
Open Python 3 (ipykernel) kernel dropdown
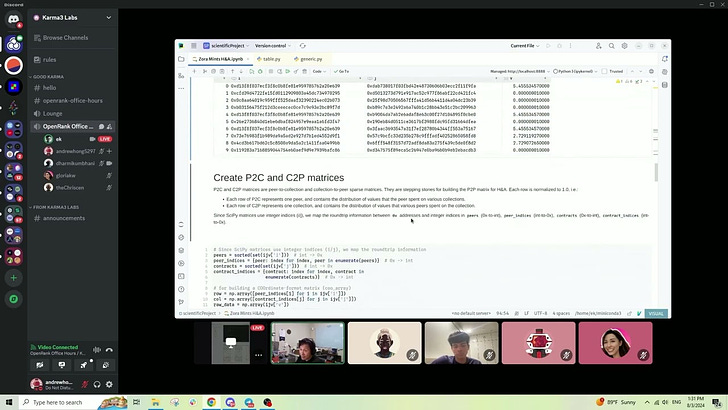click(x=575, y=72)
